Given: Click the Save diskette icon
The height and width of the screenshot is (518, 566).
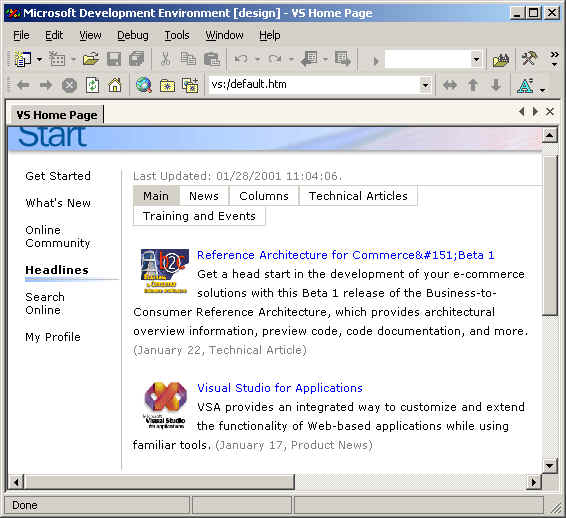Looking at the screenshot, I should [114, 59].
